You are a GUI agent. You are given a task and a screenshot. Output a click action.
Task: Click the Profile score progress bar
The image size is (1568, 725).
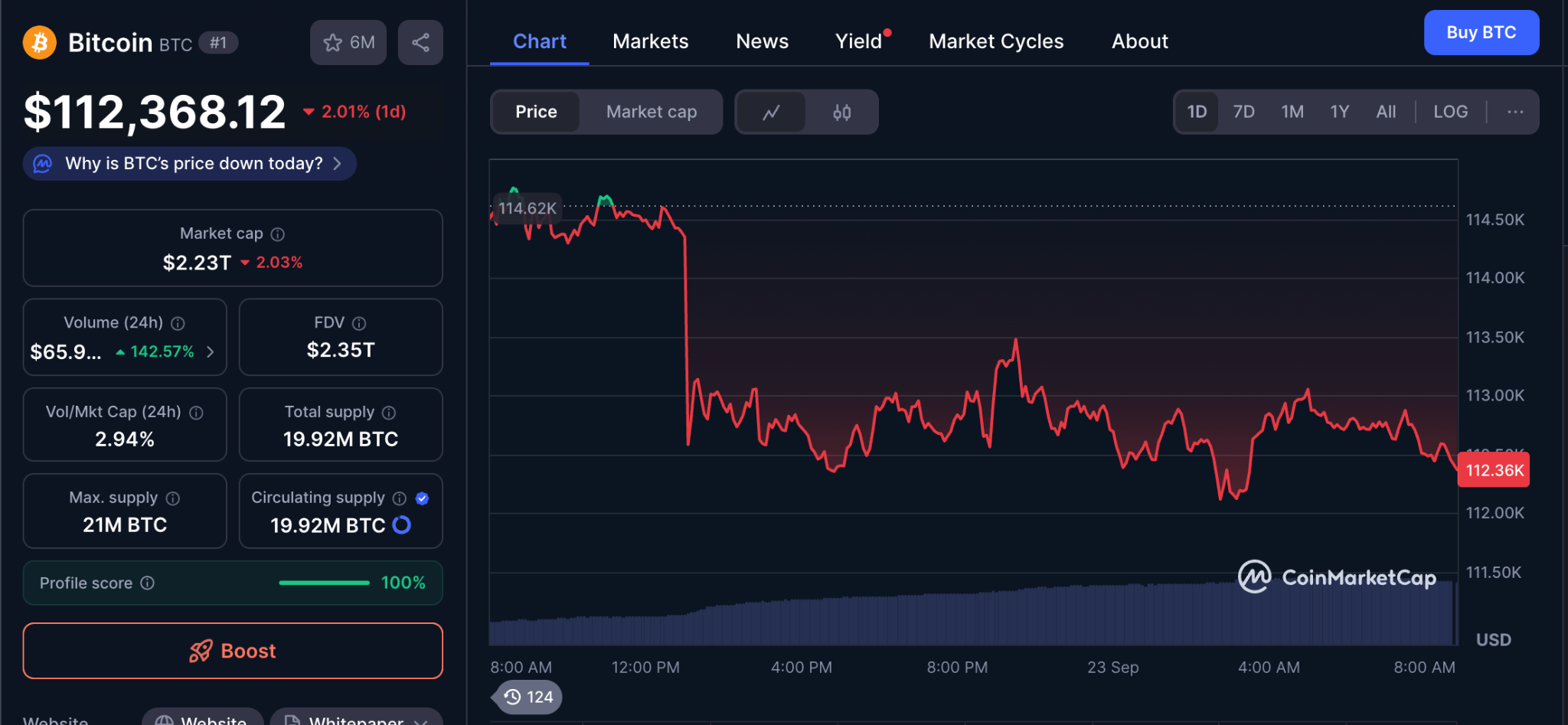pyautogui.click(x=324, y=583)
